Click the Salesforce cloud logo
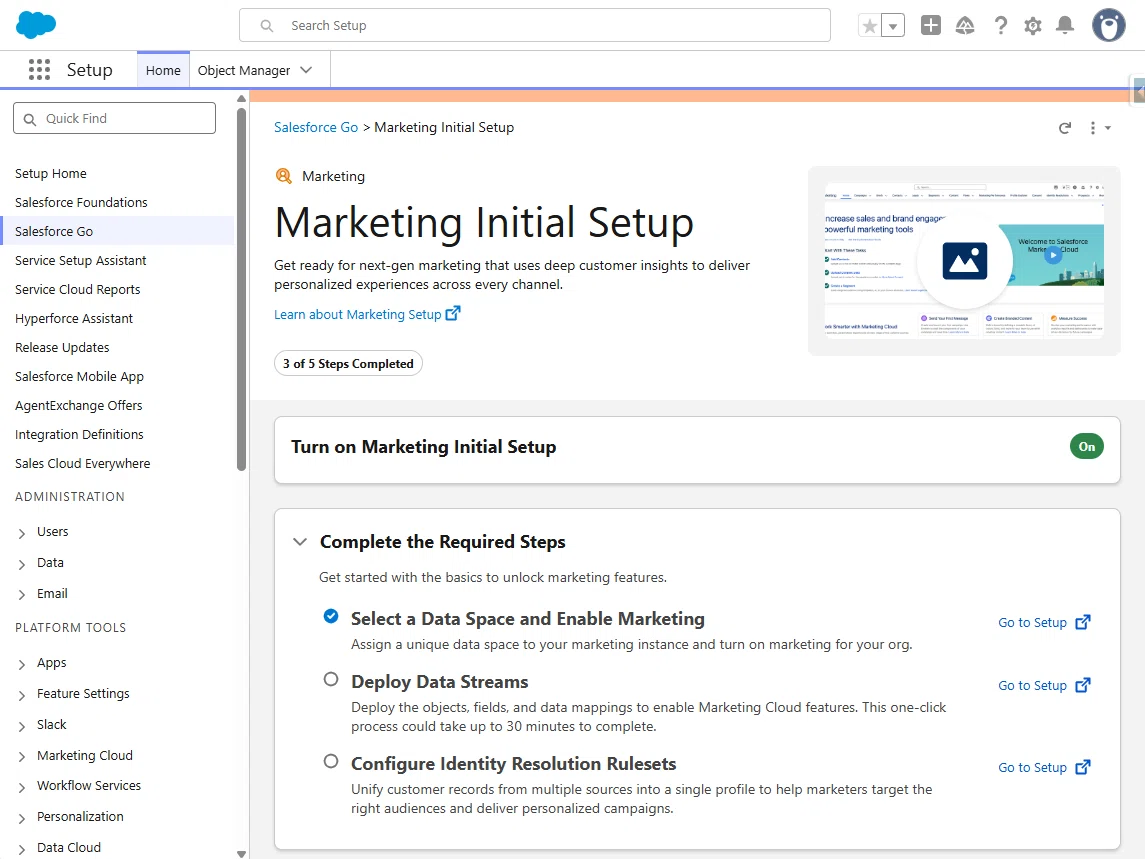Viewport: 1145px width, 859px height. [x=36, y=25]
